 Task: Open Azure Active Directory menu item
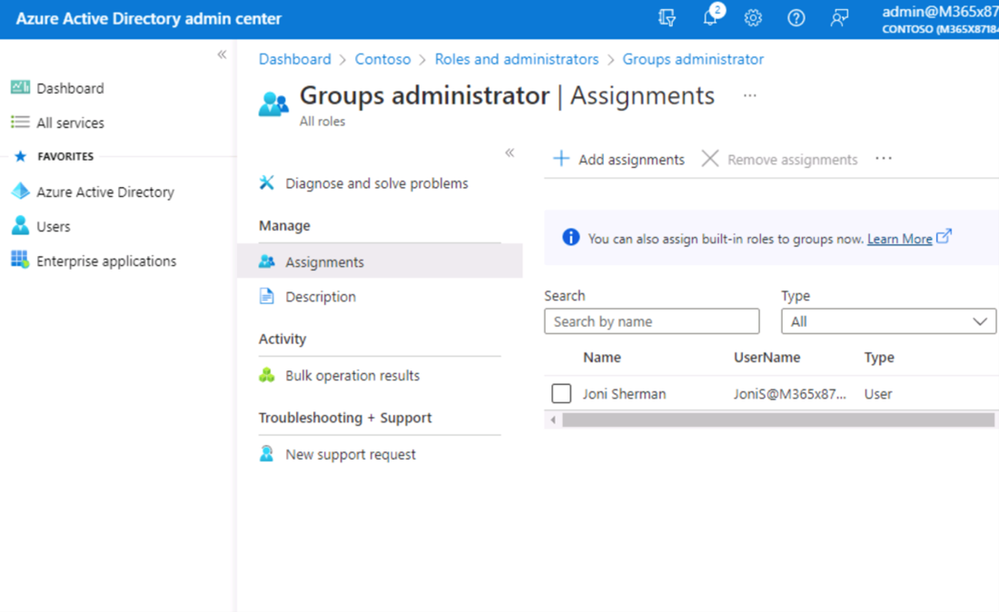pos(105,192)
